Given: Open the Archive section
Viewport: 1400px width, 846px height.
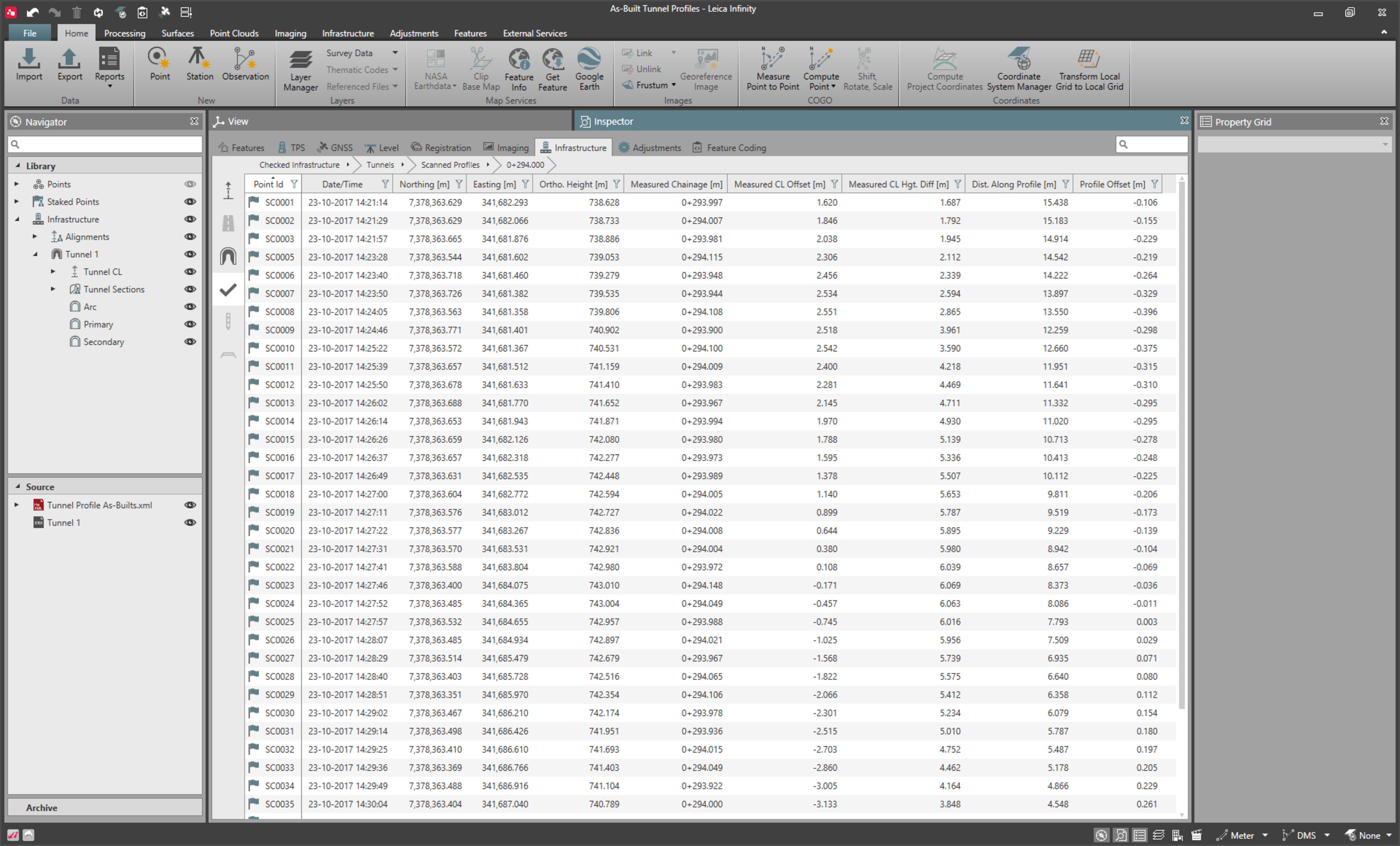Looking at the screenshot, I should 105,807.
